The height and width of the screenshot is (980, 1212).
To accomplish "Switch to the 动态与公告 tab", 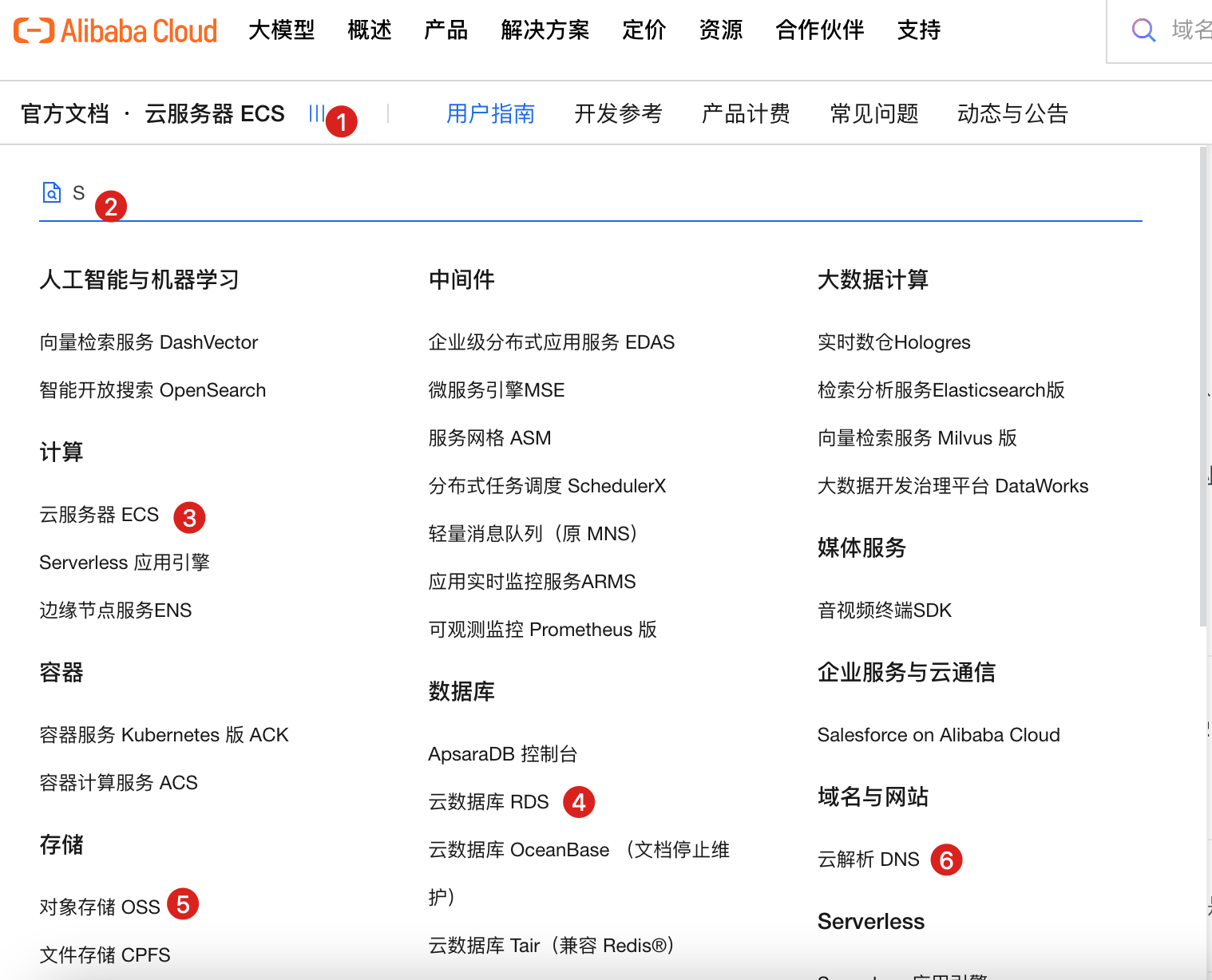I will [1012, 113].
